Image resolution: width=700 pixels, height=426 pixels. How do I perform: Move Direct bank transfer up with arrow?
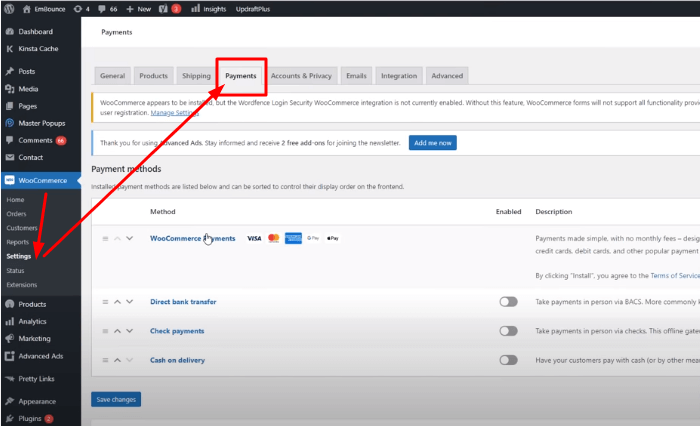pyautogui.click(x=117, y=302)
